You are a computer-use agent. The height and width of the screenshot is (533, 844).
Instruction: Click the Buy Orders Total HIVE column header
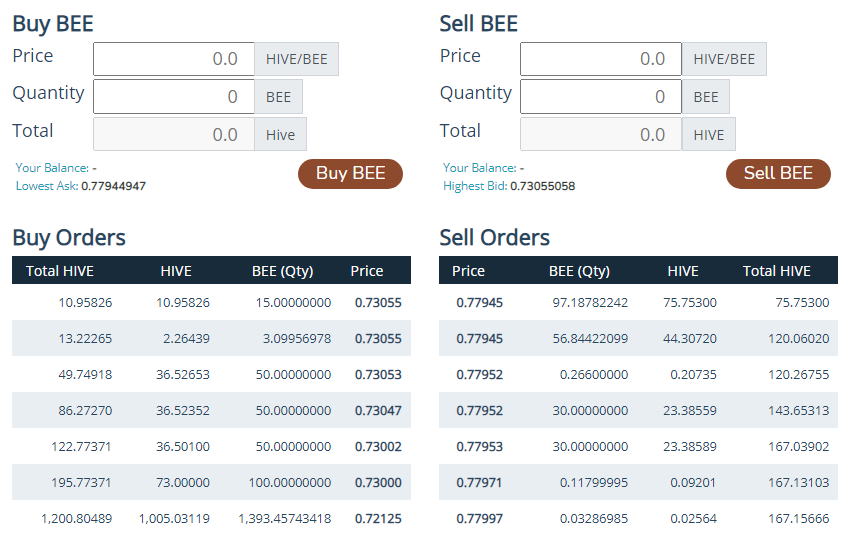point(60,271)
